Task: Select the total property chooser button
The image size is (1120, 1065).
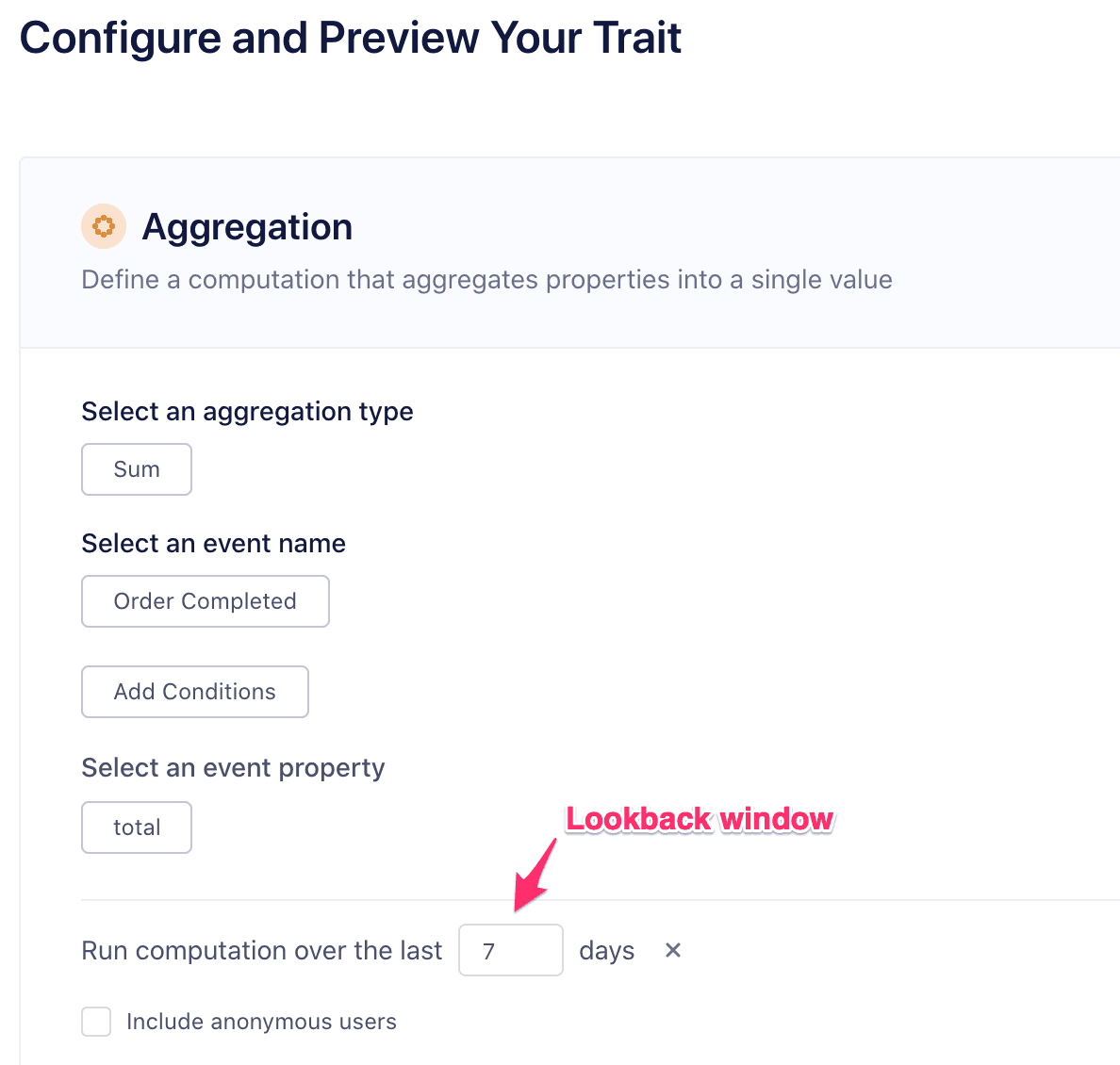Action: click(x=136, y=827)
